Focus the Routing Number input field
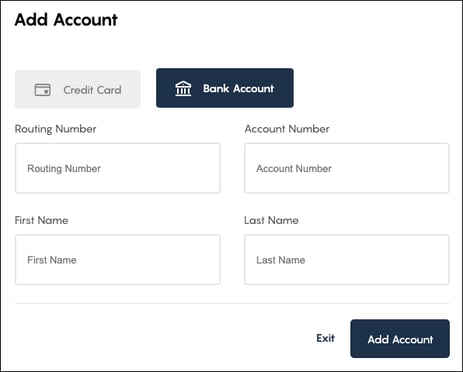This screenshot has width=463, height=372. [118, 168]
